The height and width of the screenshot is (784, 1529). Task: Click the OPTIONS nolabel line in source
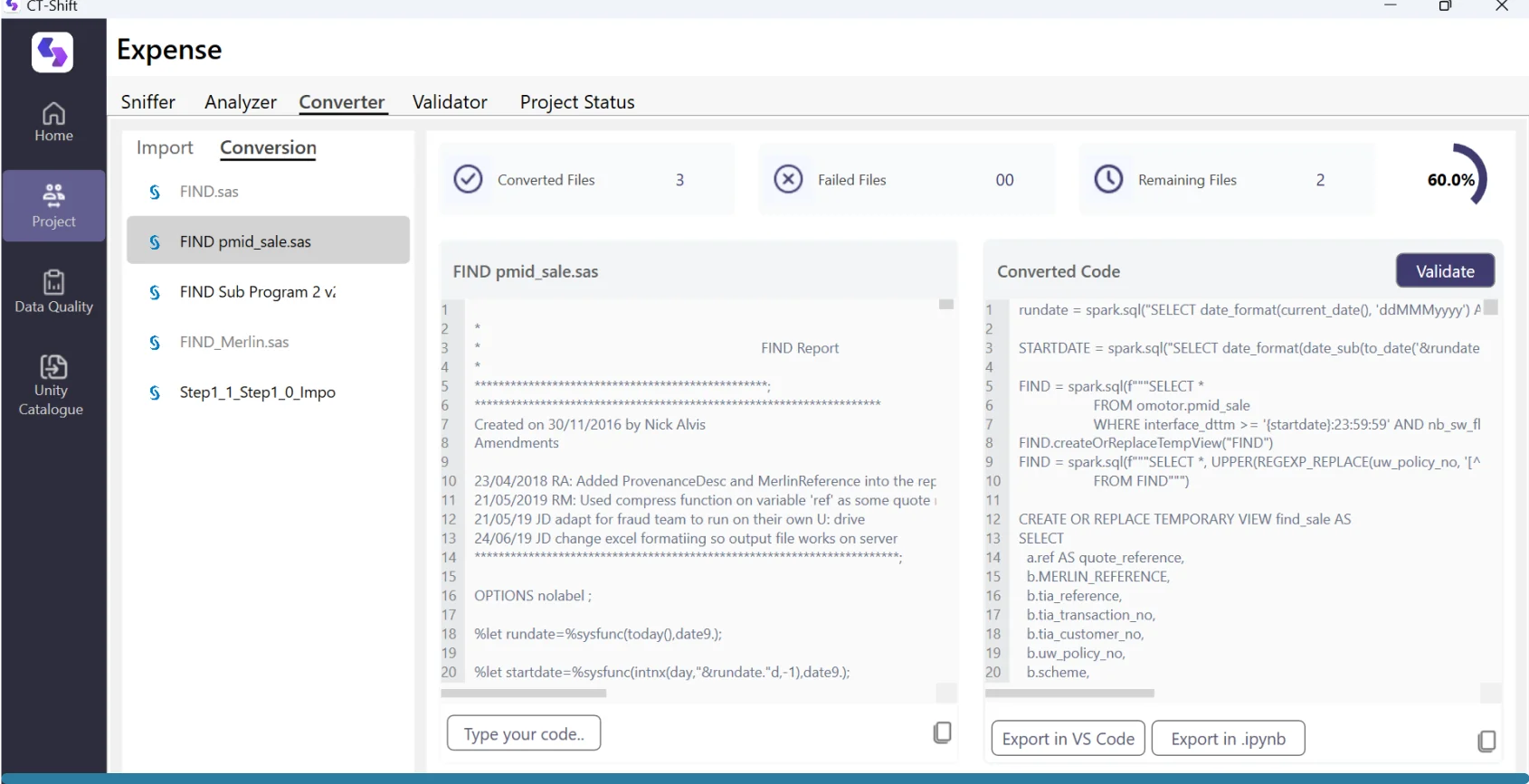532,596
